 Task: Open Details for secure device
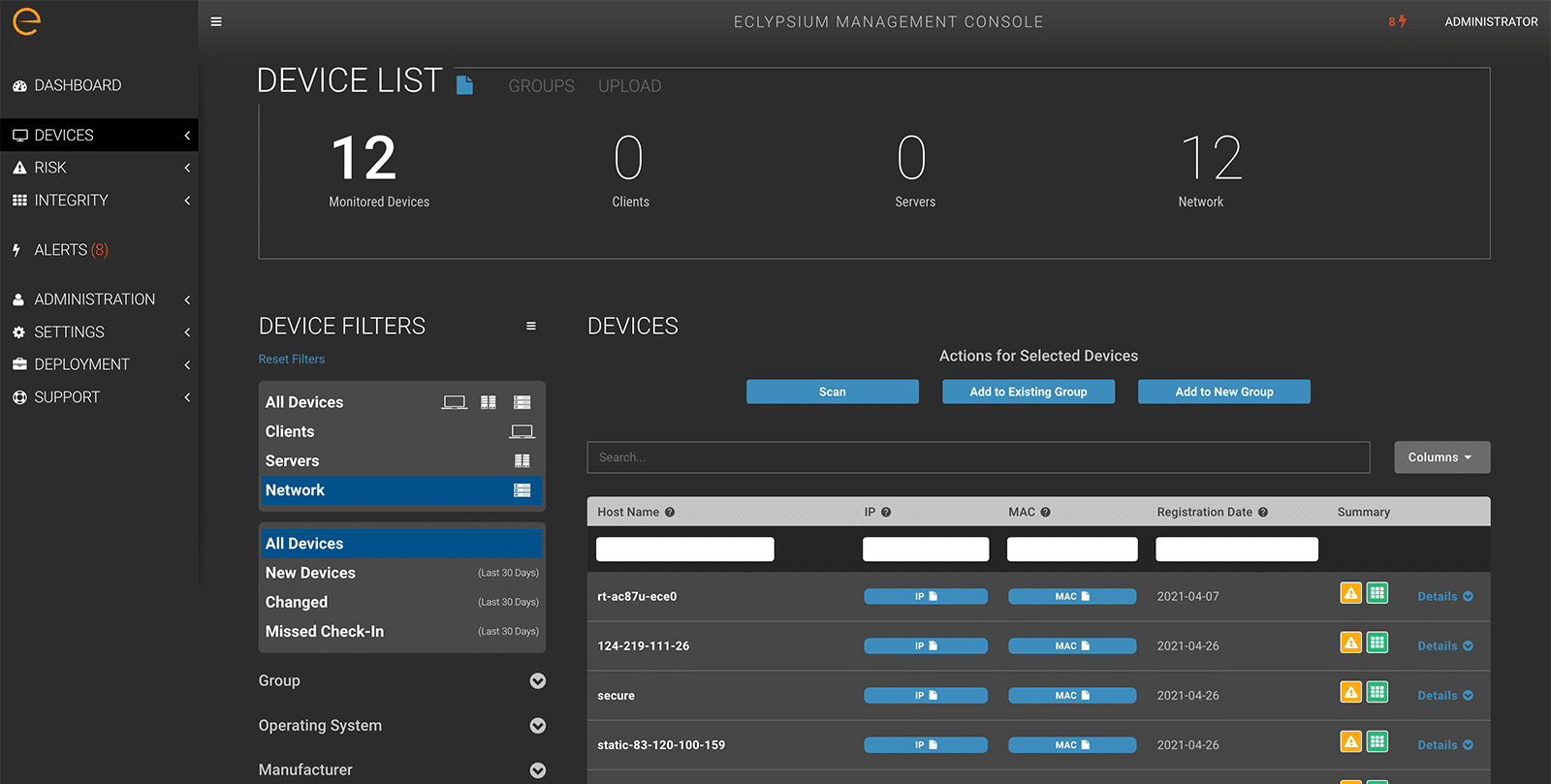[x=1445, y=696]
